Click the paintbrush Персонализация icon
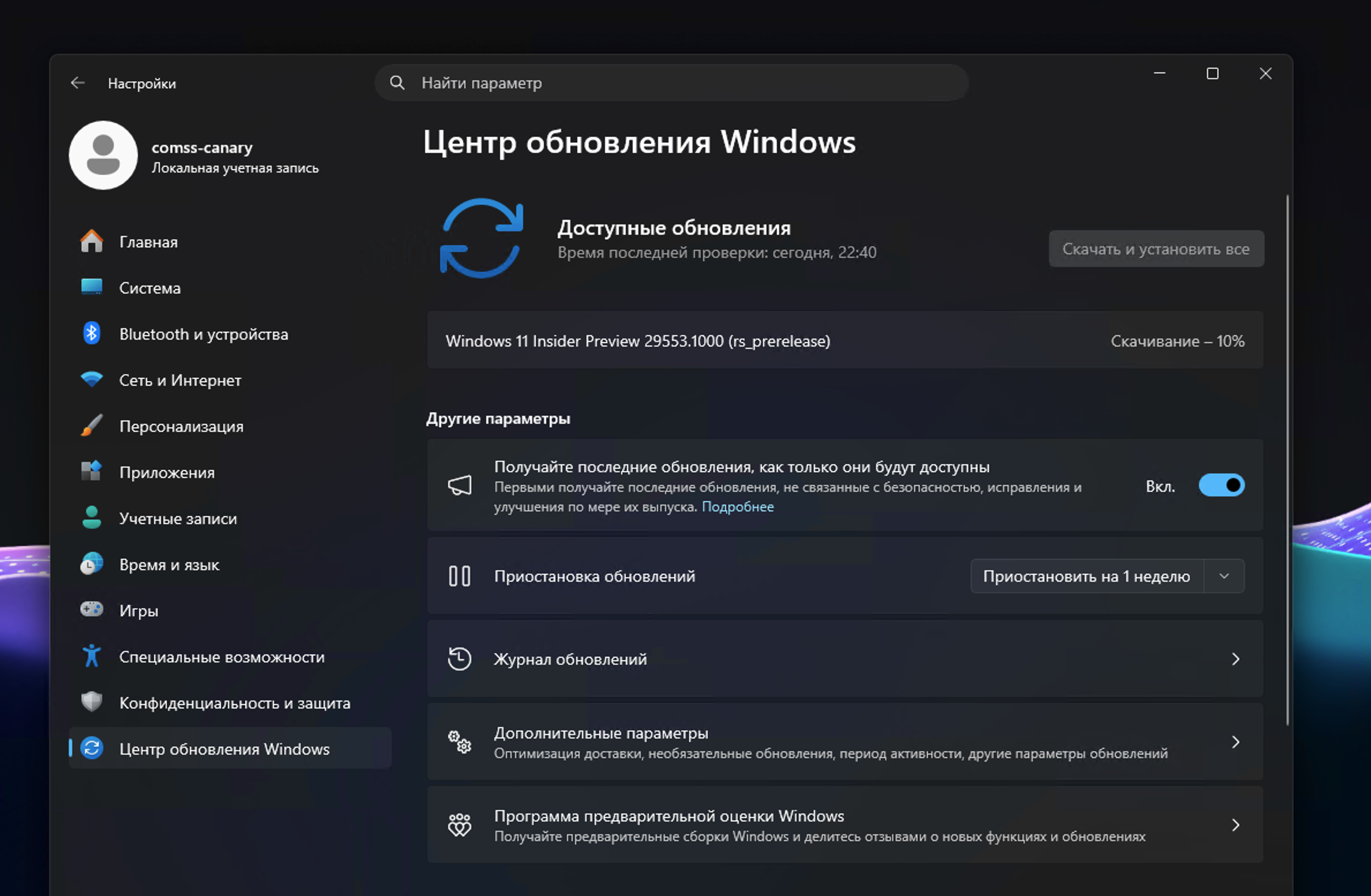Viewport: 1371px width, 896px height. point(92,426)
